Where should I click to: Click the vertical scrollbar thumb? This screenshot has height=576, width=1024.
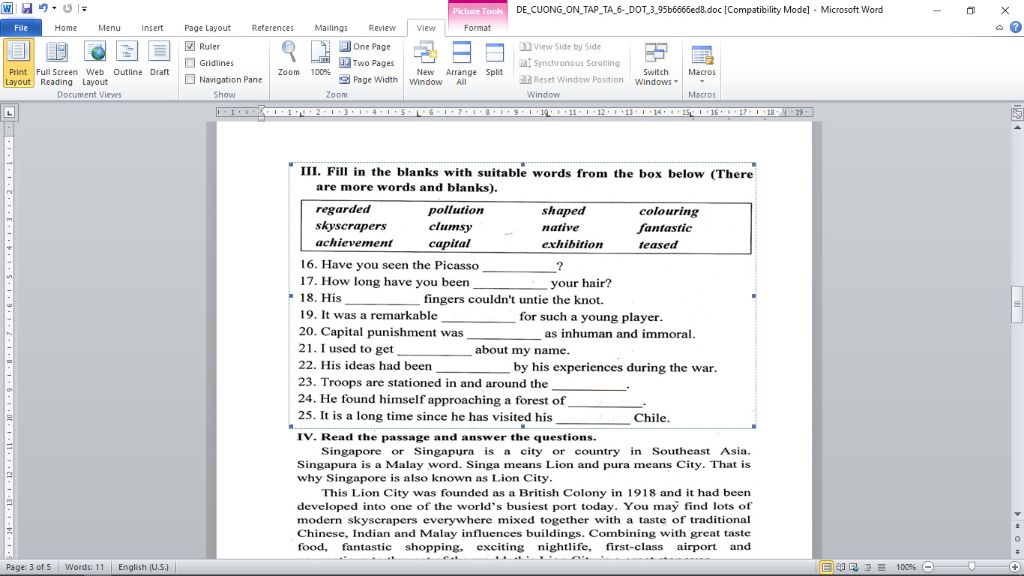click(x=1017, y=304)
